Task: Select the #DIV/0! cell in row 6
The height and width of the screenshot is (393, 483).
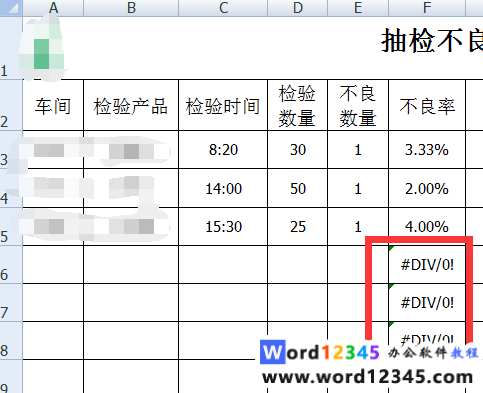Action: pos(427,264)
